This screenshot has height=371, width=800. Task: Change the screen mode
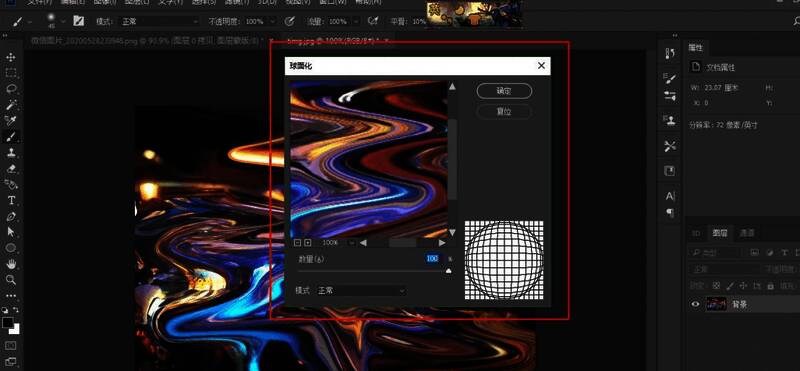[x=11, y=362]
